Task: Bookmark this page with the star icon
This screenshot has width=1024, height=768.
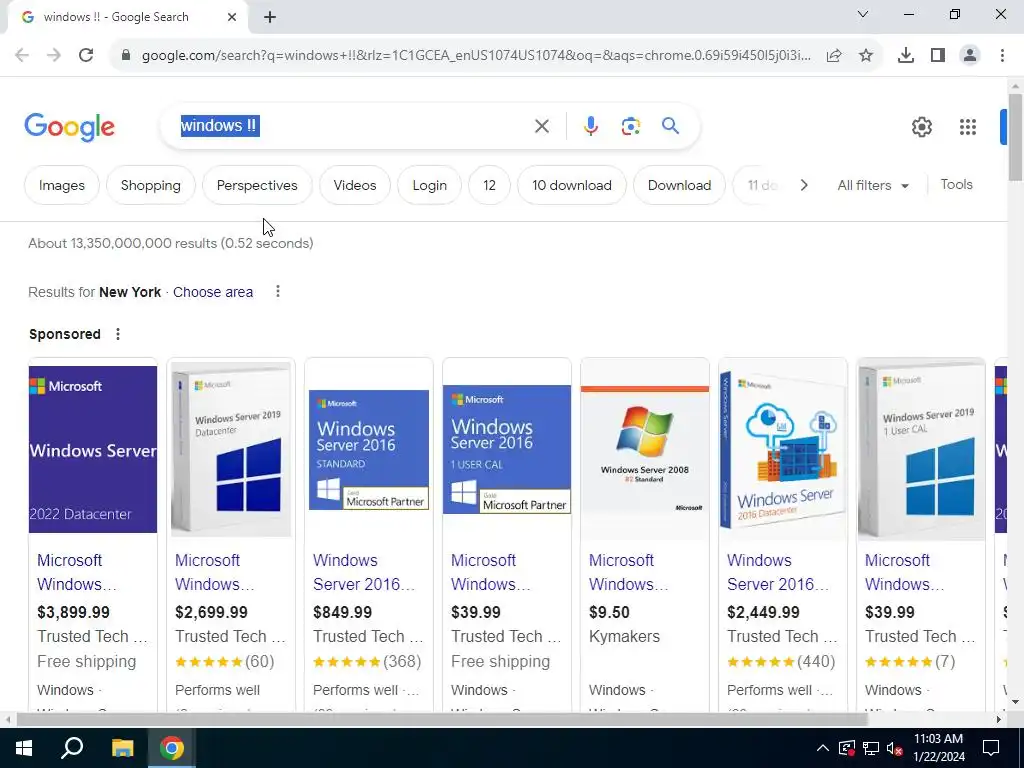Action: coord(866,56)
